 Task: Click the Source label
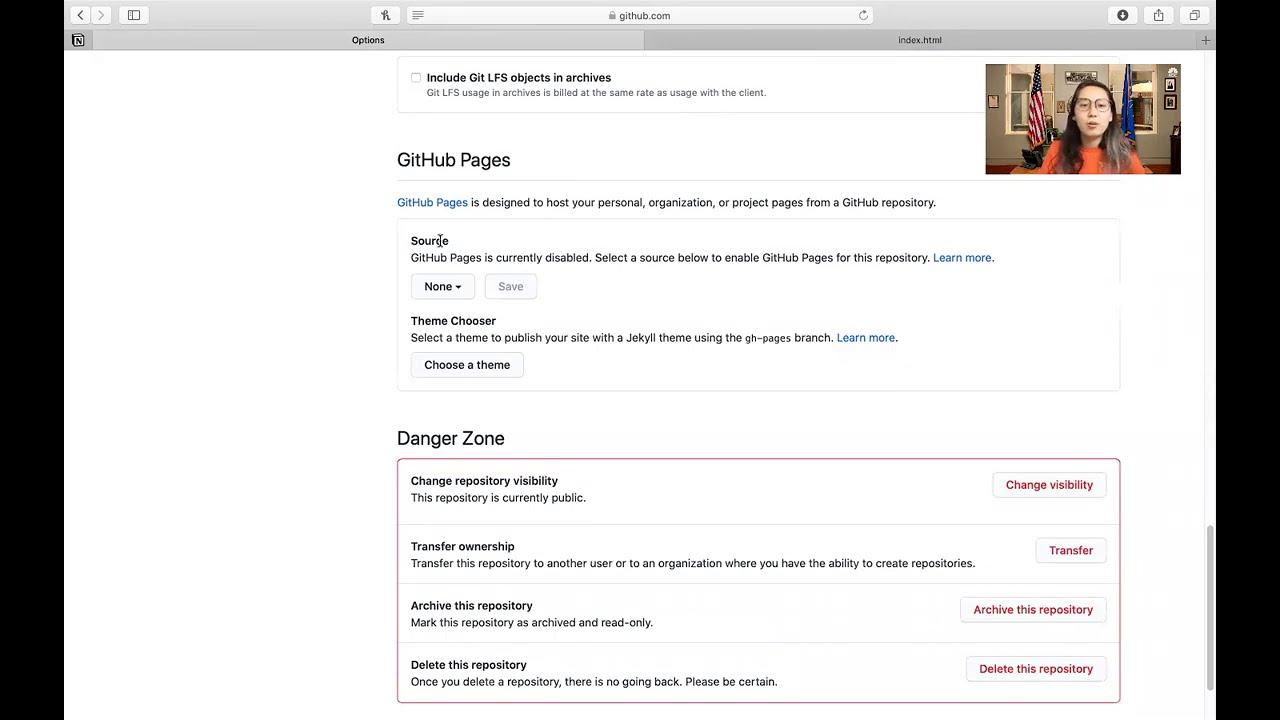(x=429, y=241)
